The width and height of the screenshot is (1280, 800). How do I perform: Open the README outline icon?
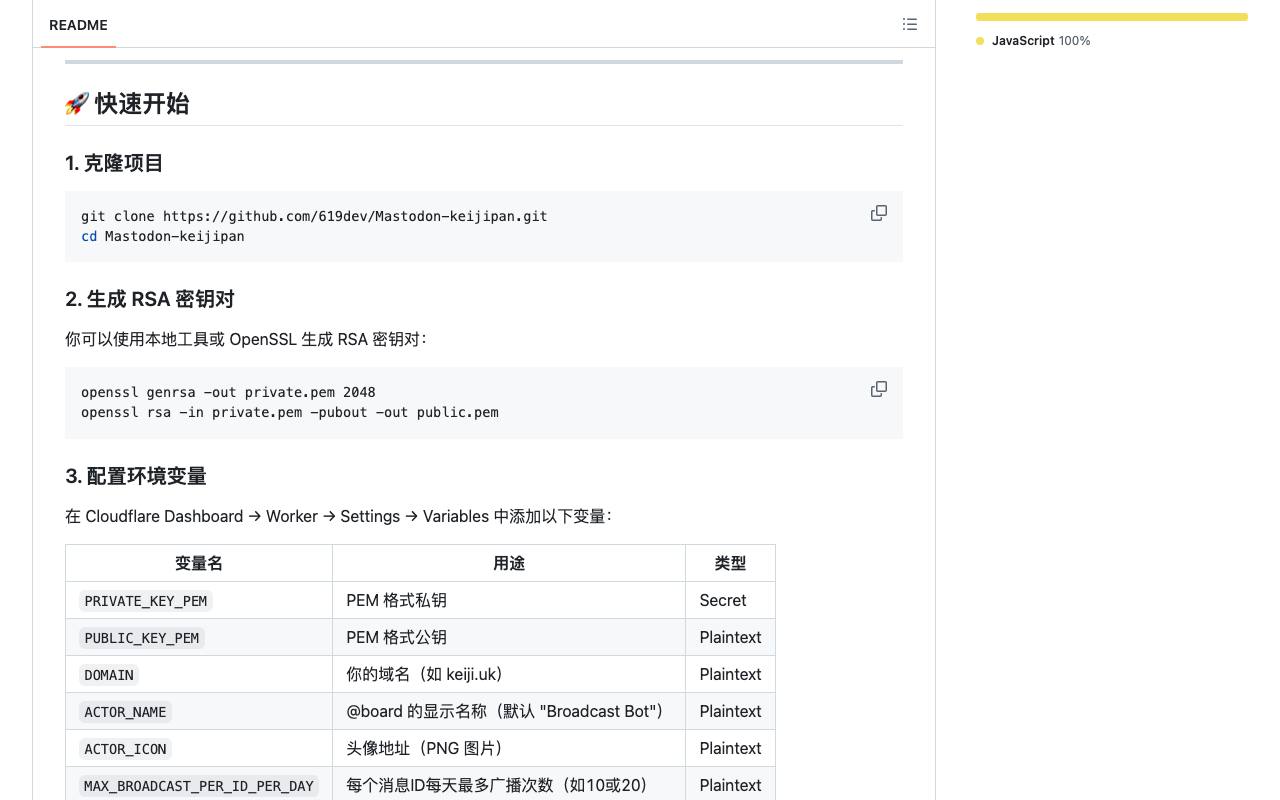(909, 24)
